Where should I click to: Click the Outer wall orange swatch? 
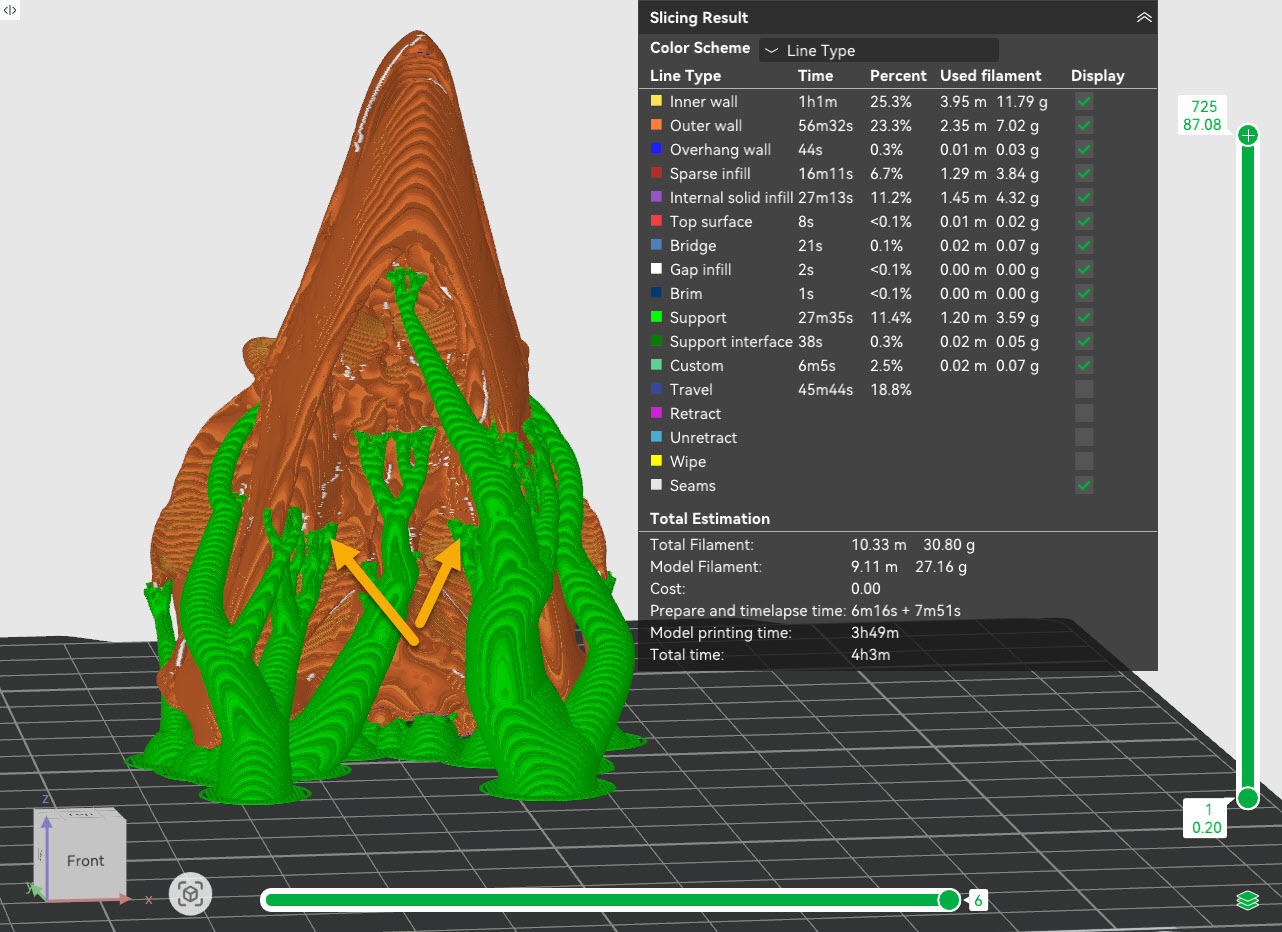coord(657,125)
